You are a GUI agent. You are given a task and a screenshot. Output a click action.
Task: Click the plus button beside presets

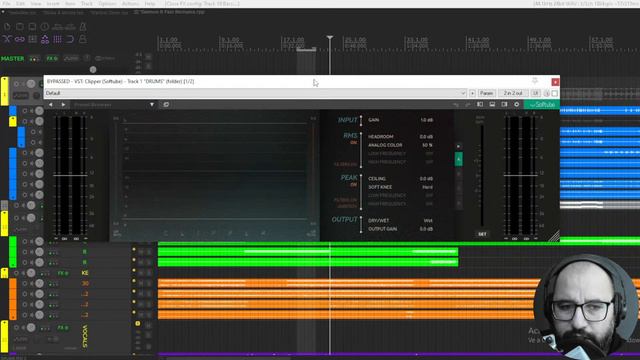(472, 93)
